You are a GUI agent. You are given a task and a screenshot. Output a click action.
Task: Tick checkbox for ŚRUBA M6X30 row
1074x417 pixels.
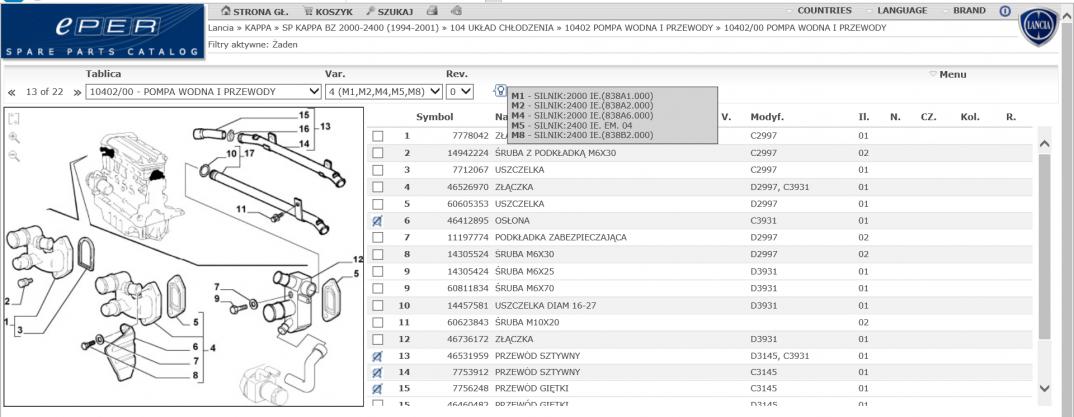pos(377,255)
